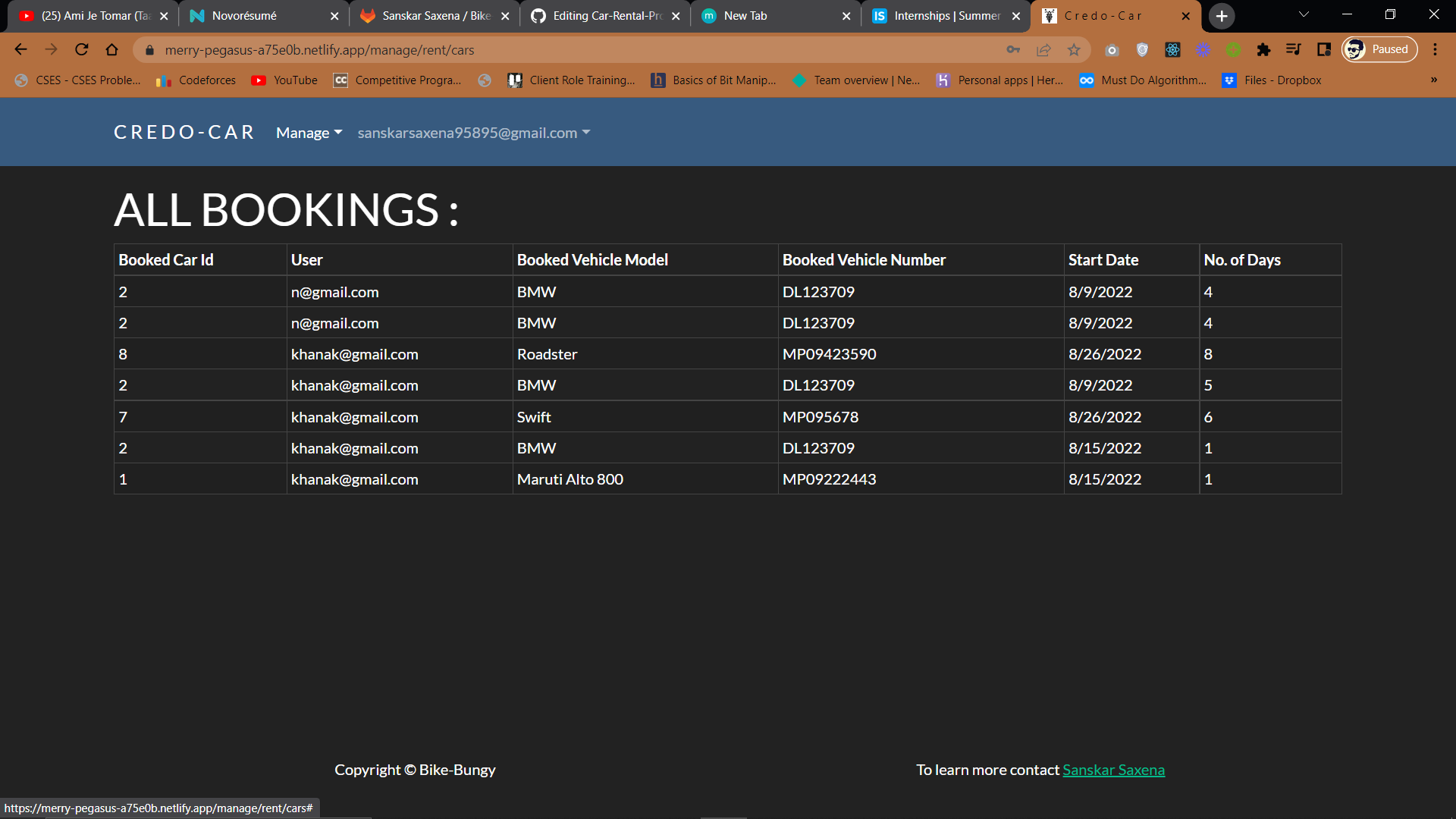Click the screenshot/camera extension icon
Screen dimensions: 1456x819
pos(1112,49)
